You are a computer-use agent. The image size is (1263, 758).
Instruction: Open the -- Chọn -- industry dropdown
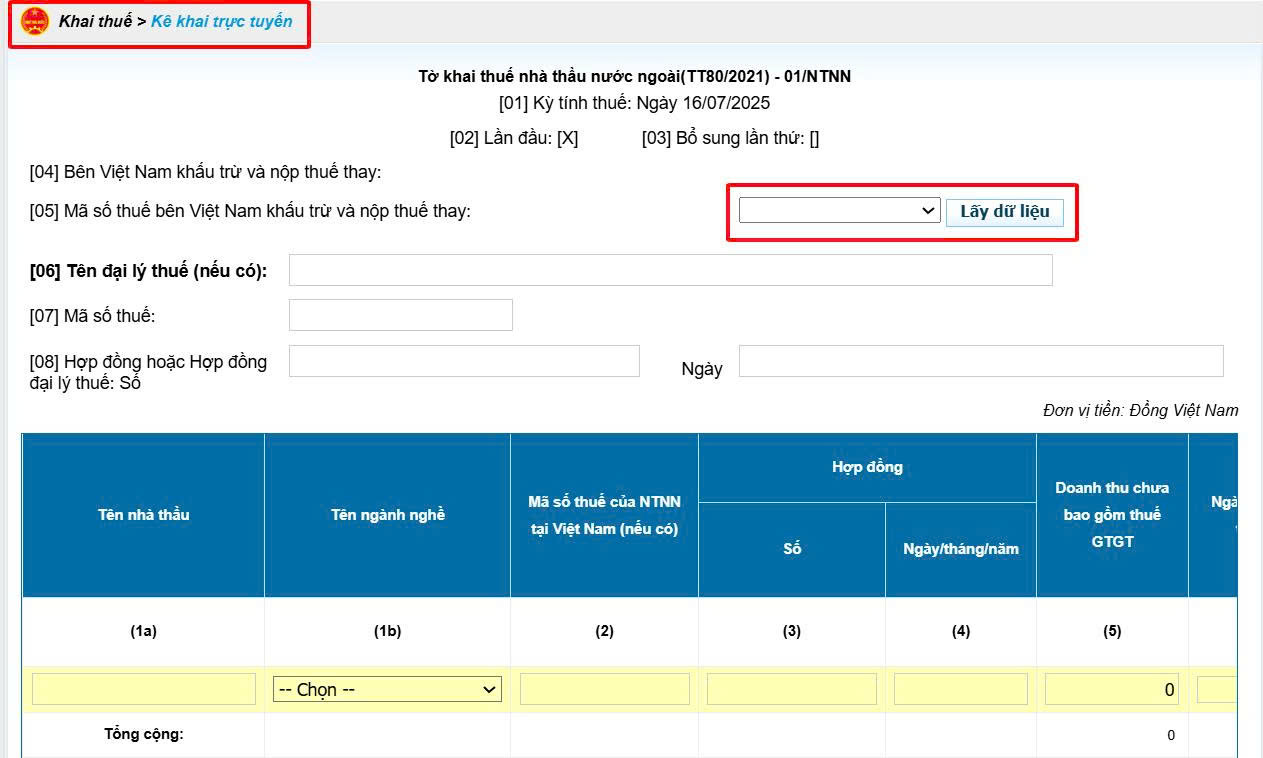(x=387, y=689)
